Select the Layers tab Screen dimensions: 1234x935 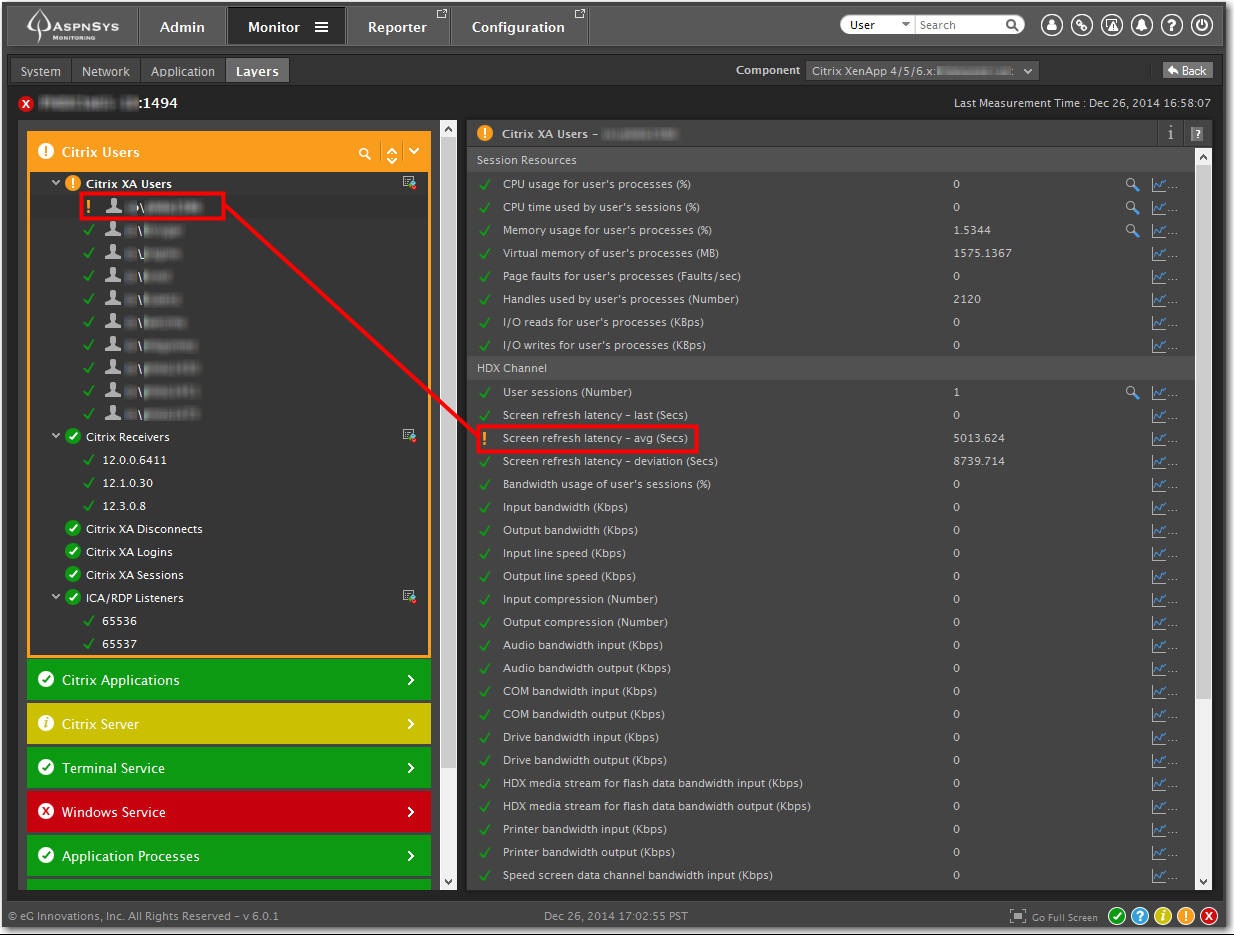[x=257, y=71]
